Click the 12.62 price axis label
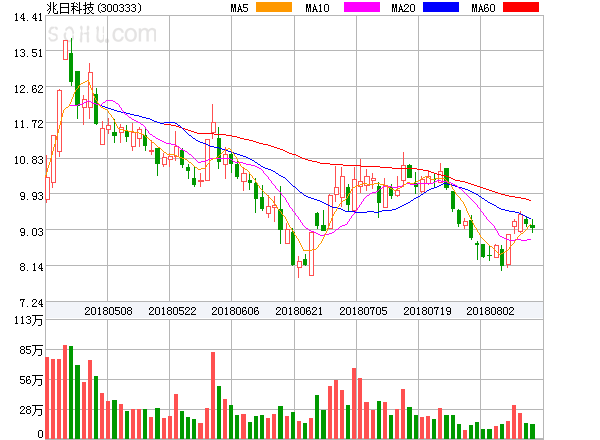 click(28, 89)
